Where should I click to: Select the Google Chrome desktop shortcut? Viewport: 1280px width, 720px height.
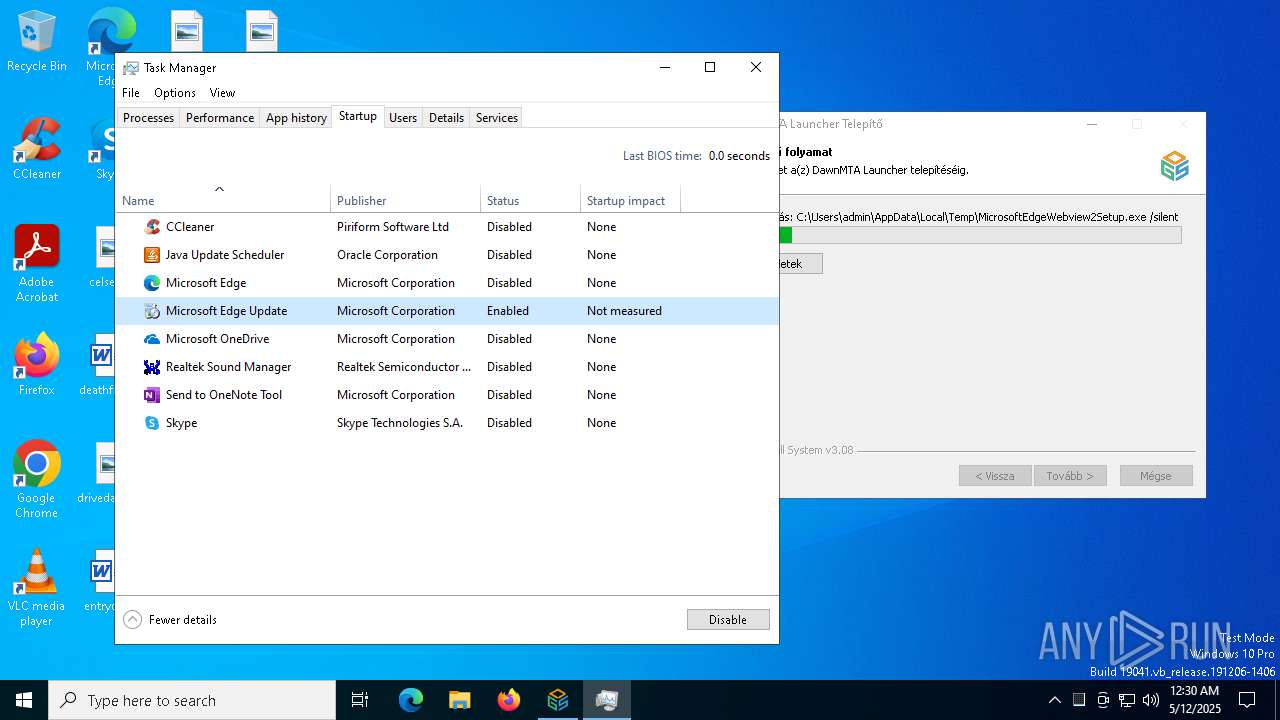[x=37, y=480]
